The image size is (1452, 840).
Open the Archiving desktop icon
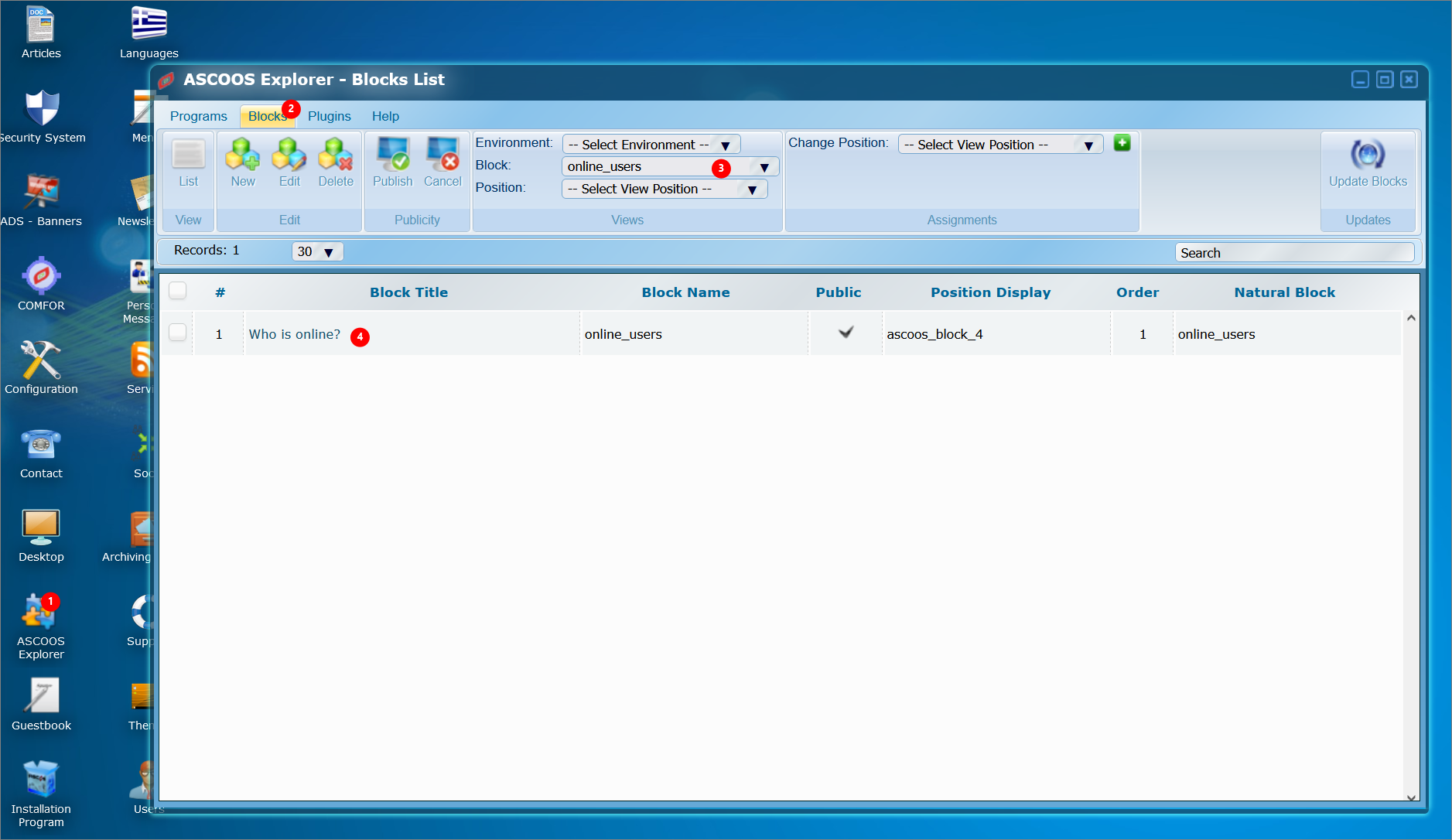128,536
